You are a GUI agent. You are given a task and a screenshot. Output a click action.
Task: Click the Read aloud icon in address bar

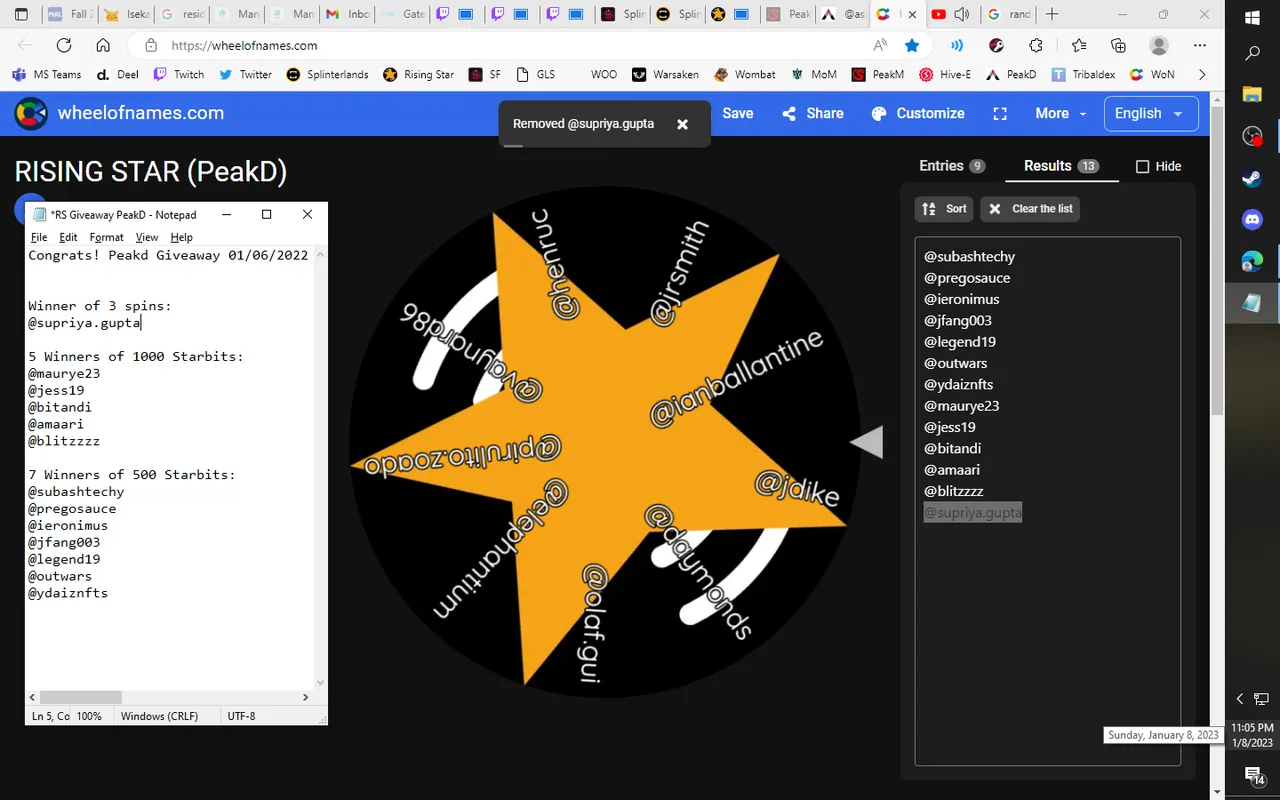[880, 45]
